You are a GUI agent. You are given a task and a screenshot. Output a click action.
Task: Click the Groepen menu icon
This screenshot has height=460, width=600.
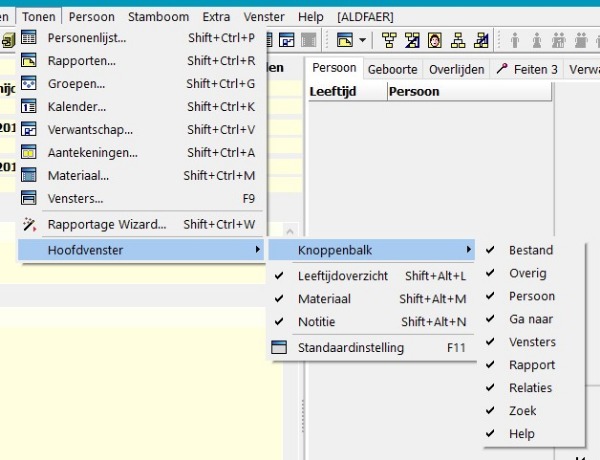tap(29, 84)
